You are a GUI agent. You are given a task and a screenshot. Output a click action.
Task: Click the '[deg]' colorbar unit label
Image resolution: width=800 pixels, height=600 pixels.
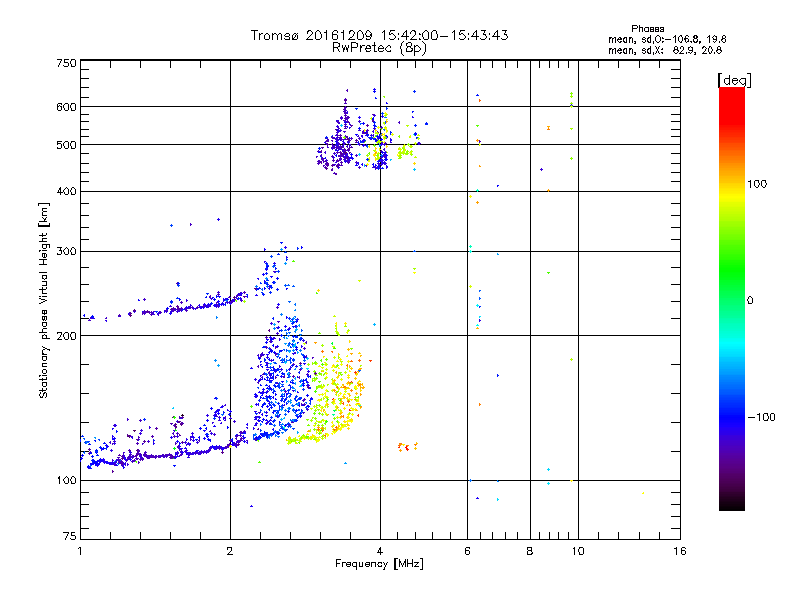(x=734, y=80)
